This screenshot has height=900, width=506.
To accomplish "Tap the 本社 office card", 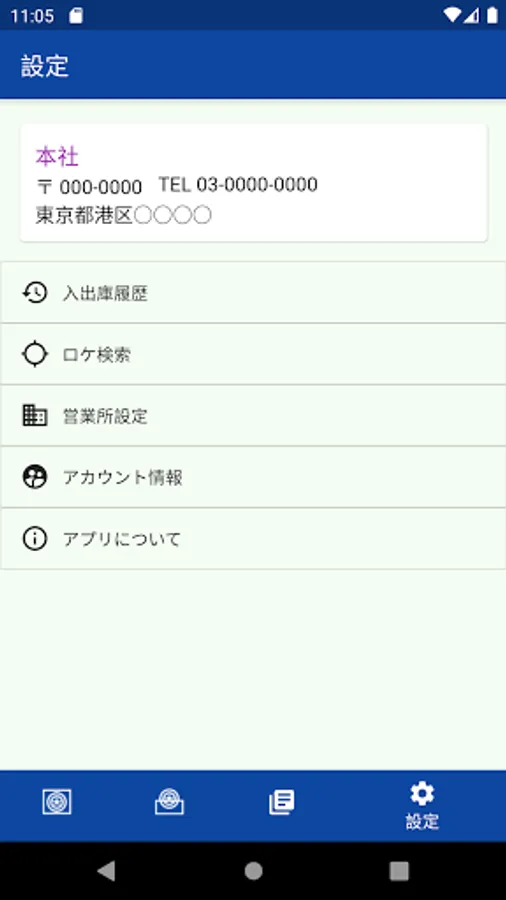I will 254,183.
